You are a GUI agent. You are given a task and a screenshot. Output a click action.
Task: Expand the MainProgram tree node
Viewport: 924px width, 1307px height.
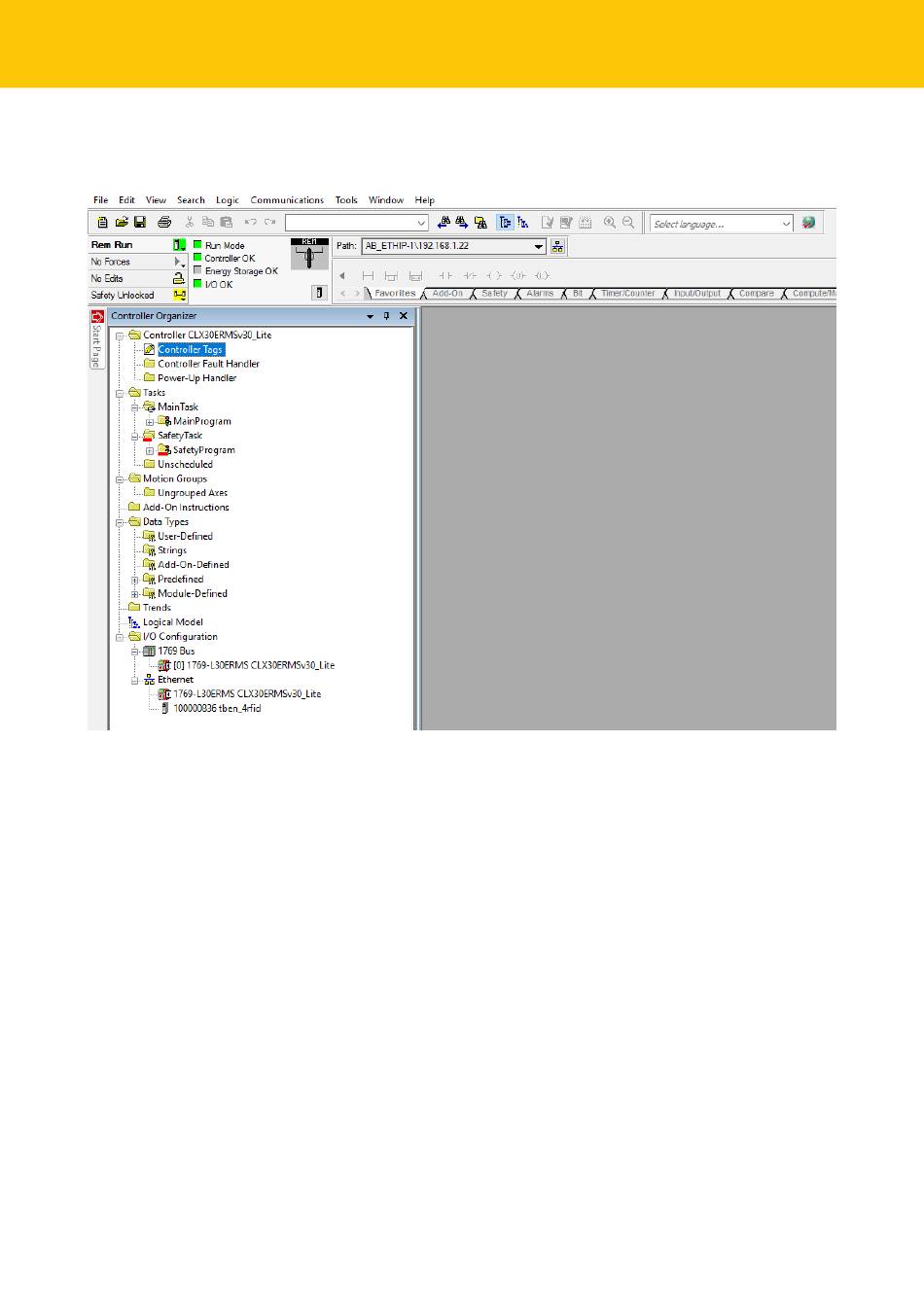(x=150, y=422)
